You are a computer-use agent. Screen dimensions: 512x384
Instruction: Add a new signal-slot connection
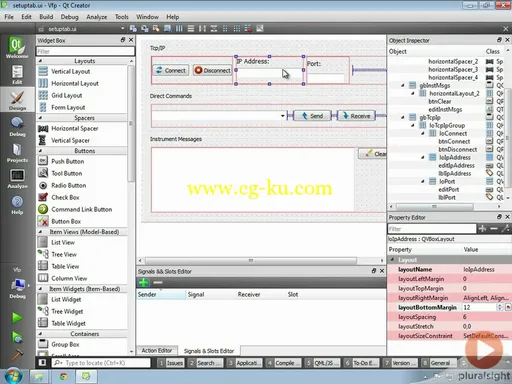tap(144, 282)
